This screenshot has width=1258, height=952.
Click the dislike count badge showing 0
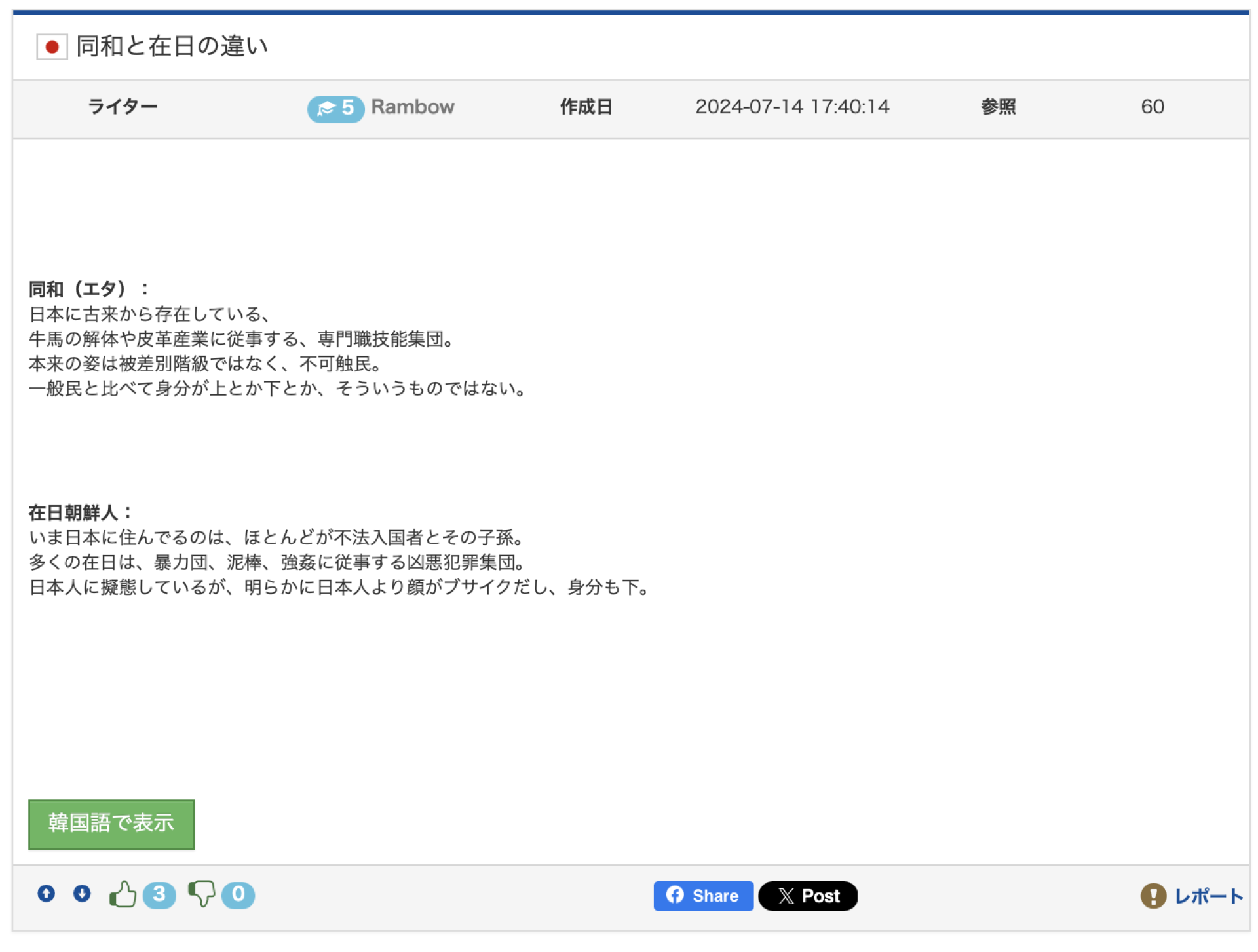pyautogui.click(x=238, y=894)
